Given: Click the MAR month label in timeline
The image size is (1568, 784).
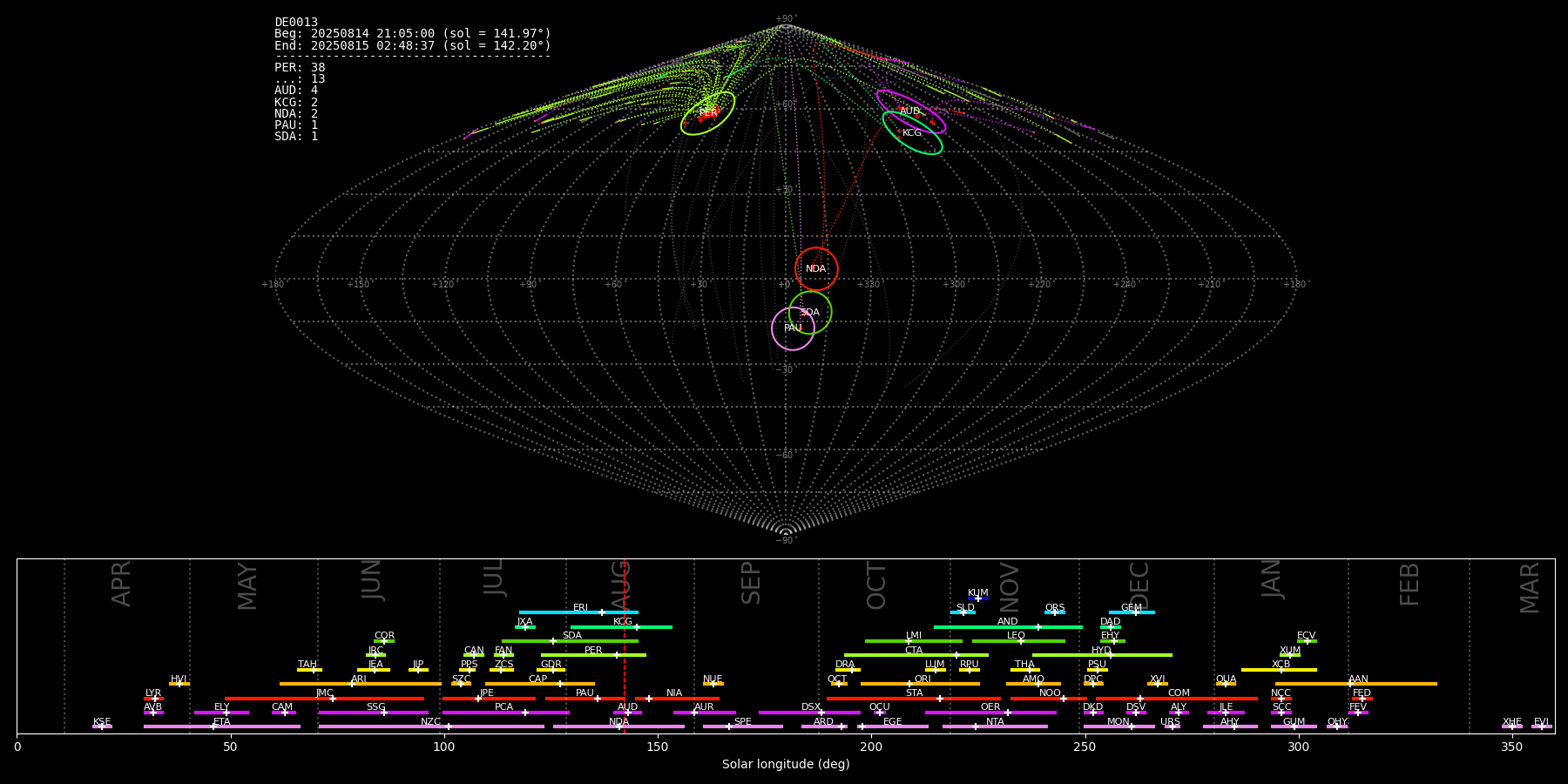Looking at the screenshot, I should point(1530,588).
